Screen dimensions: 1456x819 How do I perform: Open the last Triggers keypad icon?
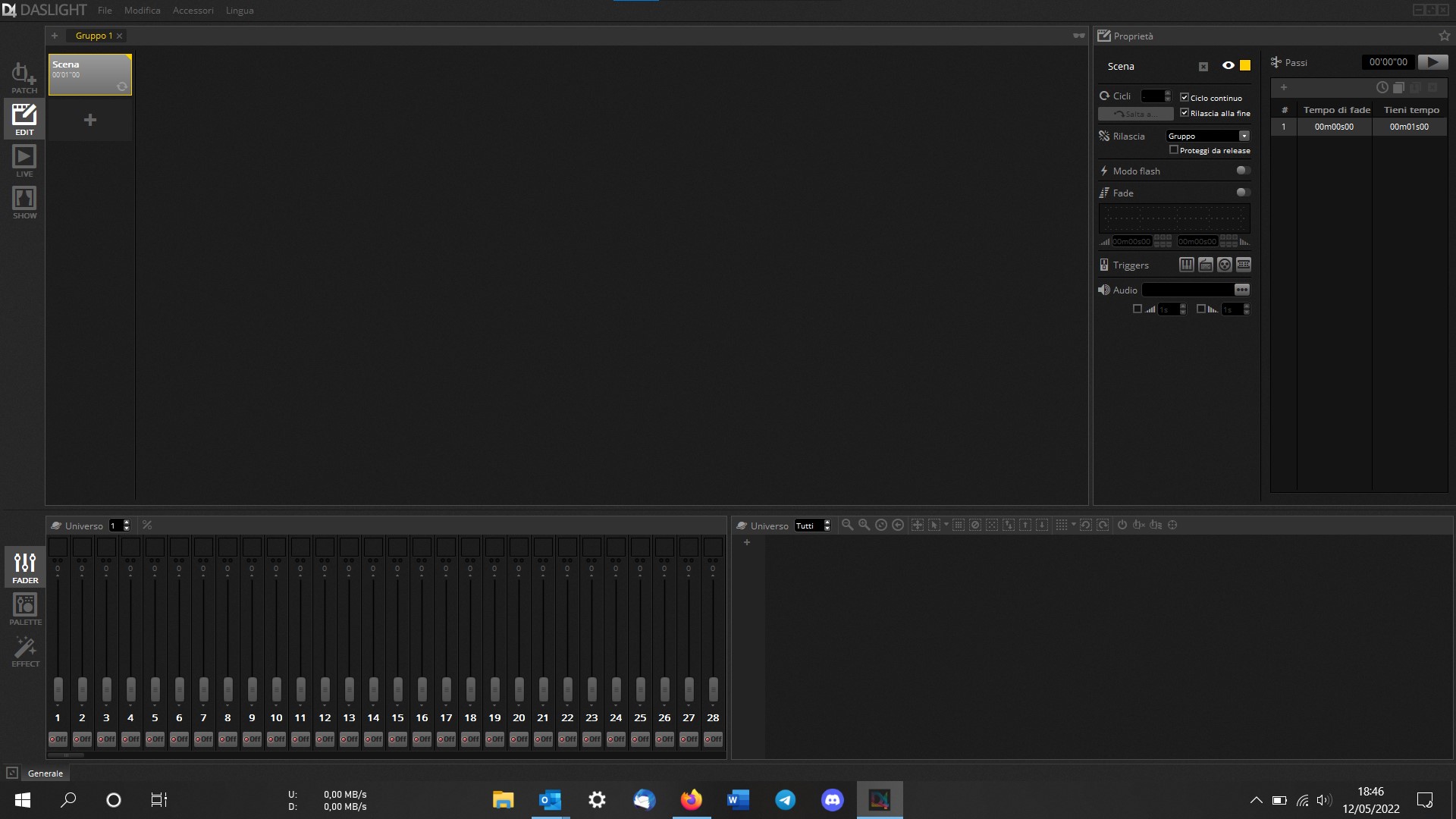click(x=1244, y=265)
